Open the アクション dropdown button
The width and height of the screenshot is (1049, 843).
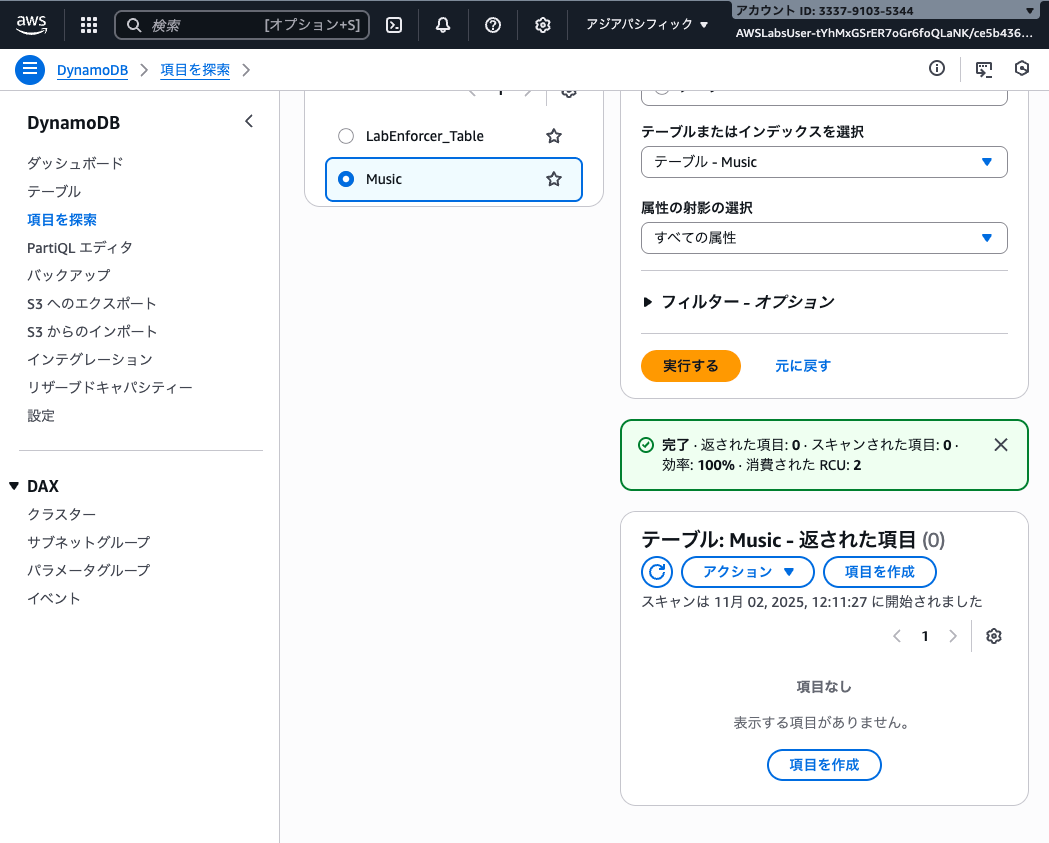pyautogui.click(x=748, y=571)
